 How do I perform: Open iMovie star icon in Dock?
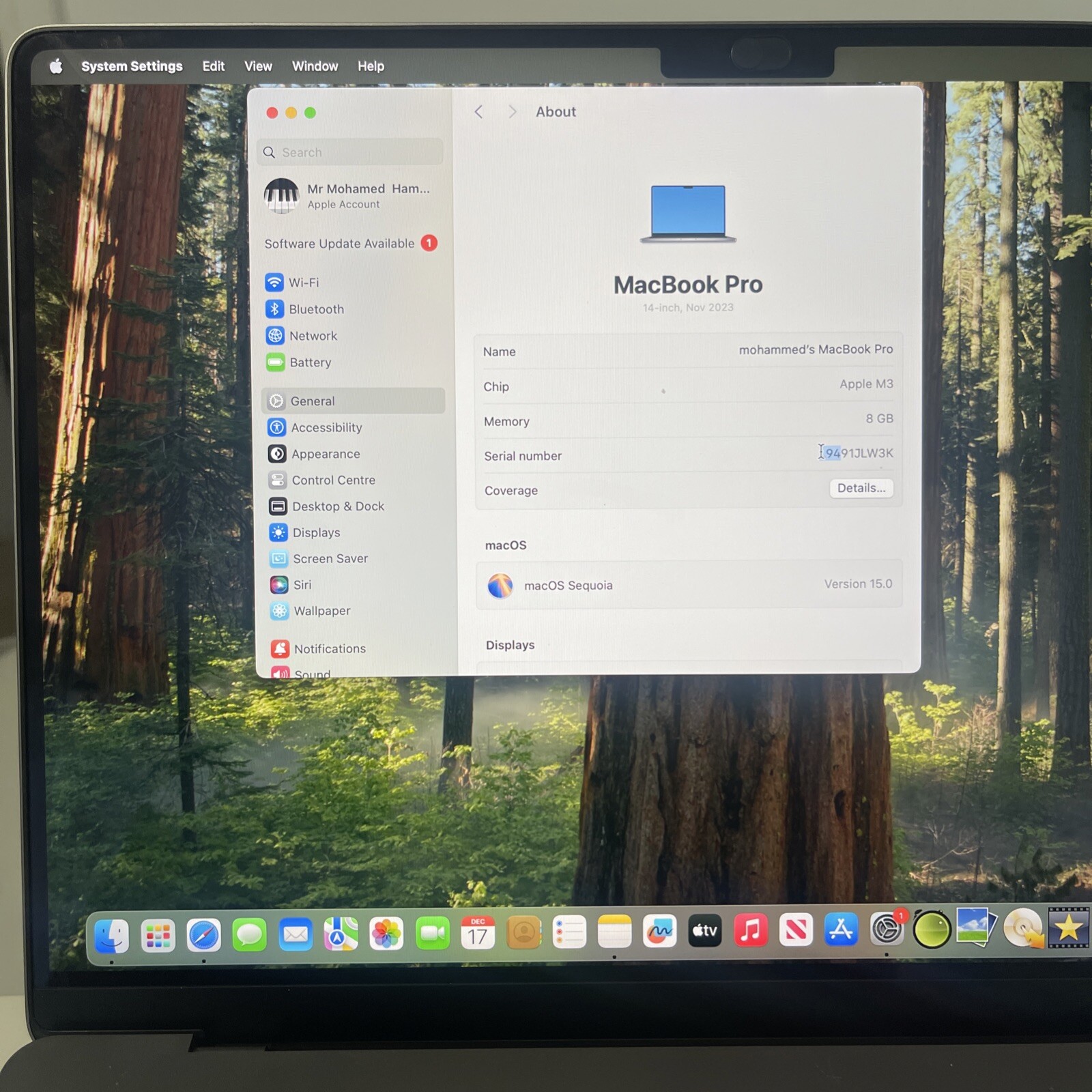[1068, 928]
